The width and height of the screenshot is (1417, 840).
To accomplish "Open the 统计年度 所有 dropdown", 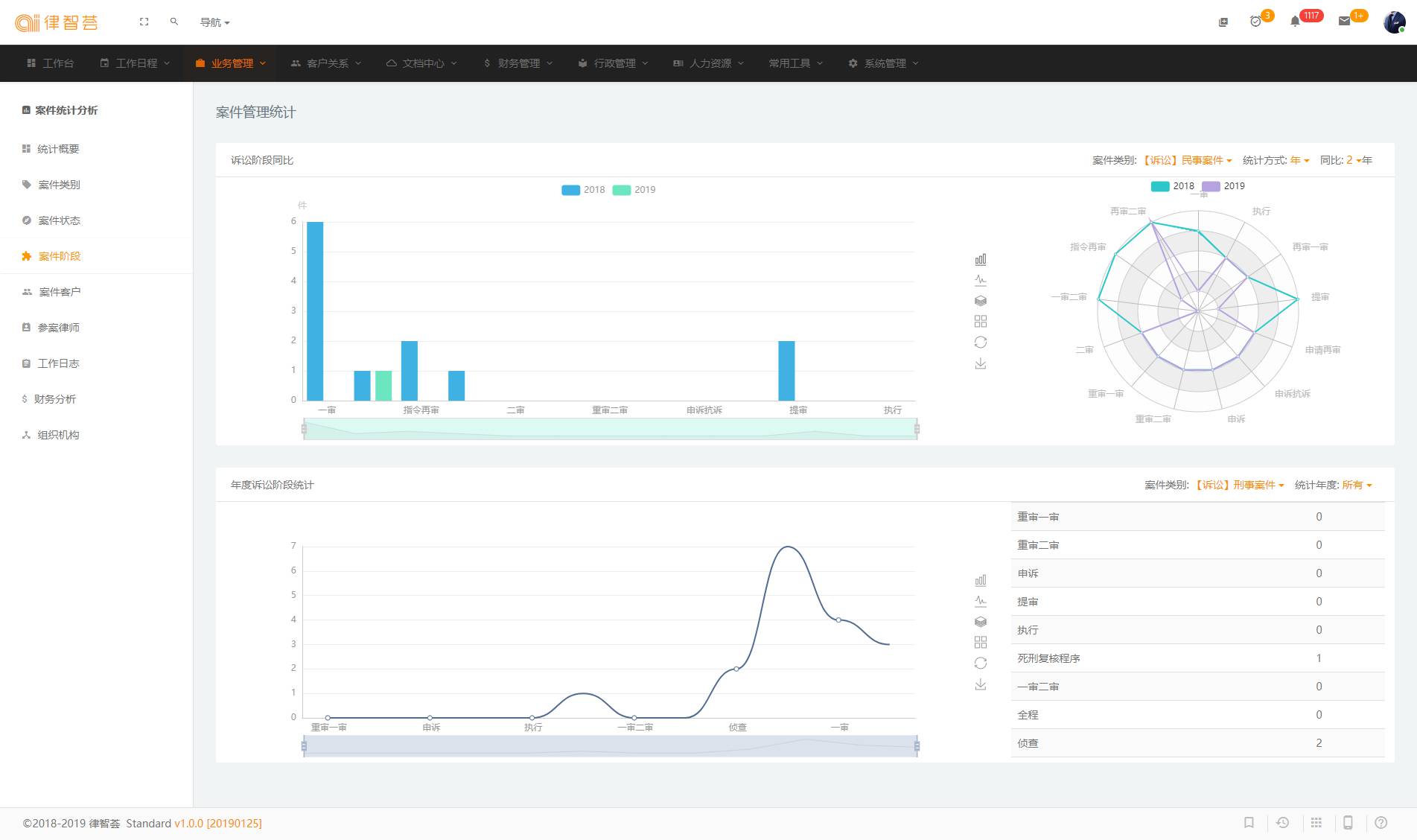I will click(1356, 485).
